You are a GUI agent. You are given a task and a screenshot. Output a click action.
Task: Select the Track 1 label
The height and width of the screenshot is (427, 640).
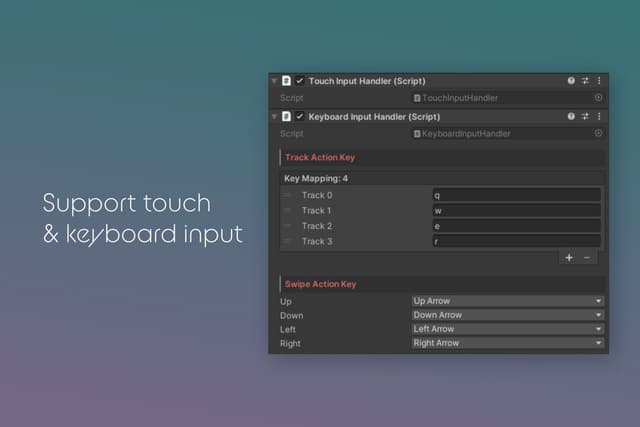[x=316, y=211]
